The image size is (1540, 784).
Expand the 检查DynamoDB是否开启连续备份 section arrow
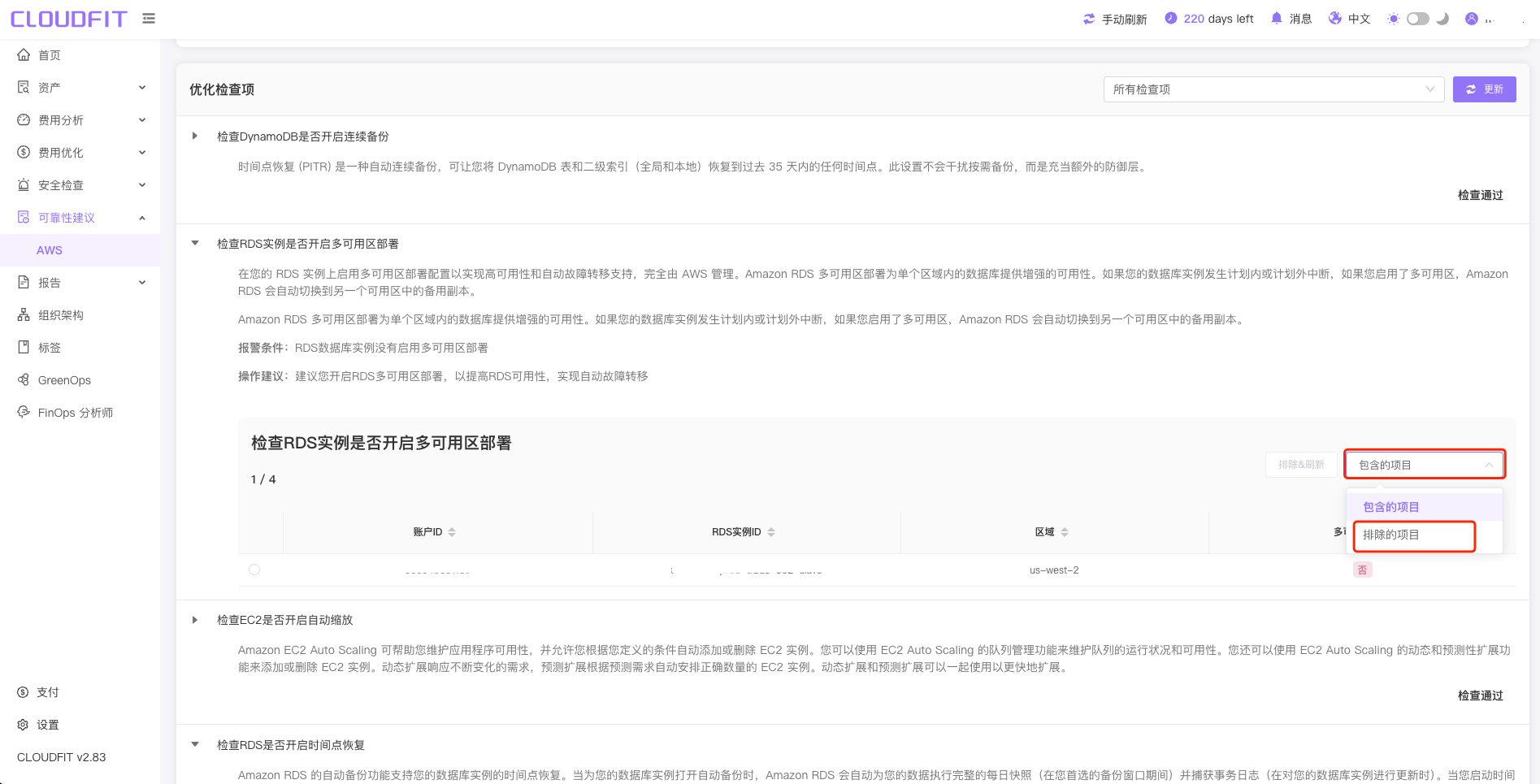(194, 136)
